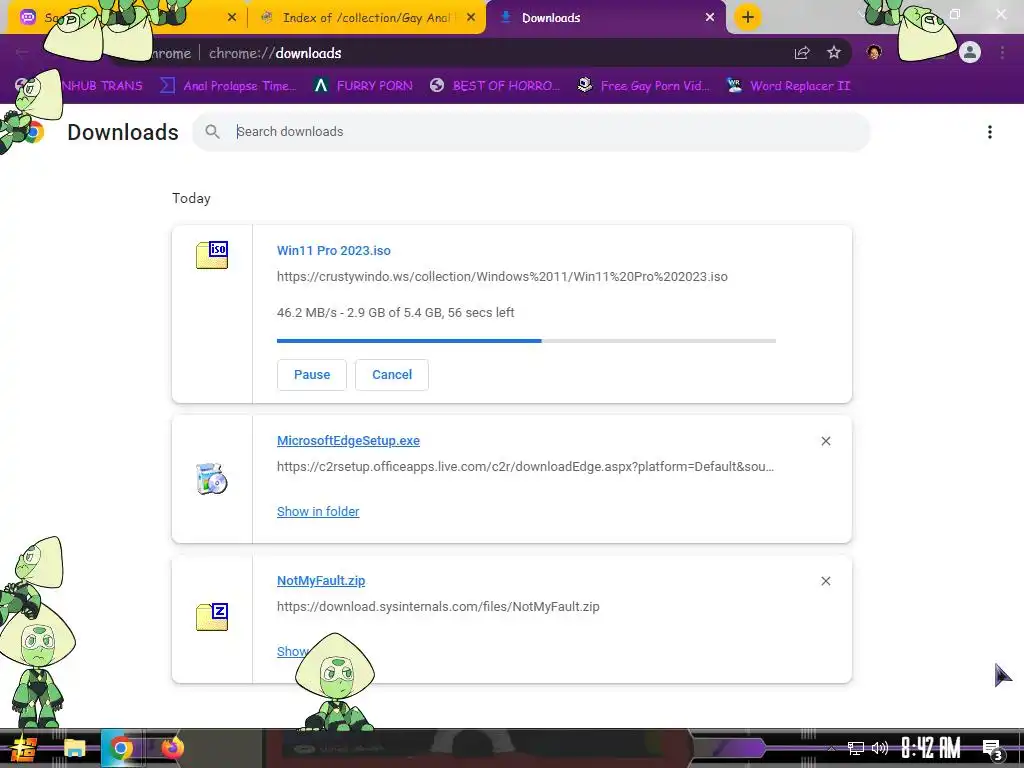The width and height of the screenshot is (1024, 768).
Task: Launch Firefox from the taskbar
Action: pos(172,748)
